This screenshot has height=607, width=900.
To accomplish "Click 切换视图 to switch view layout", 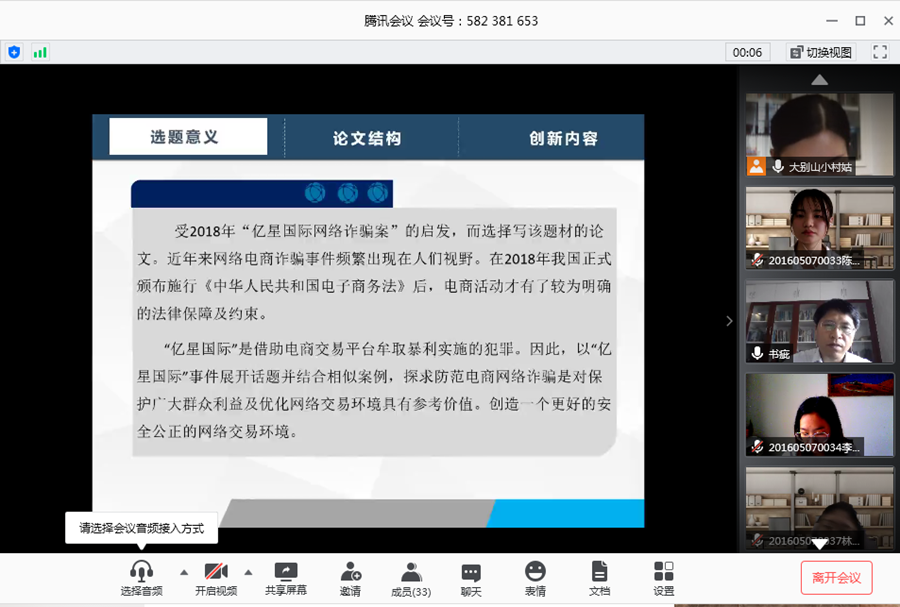I will [x=821, y=52].
